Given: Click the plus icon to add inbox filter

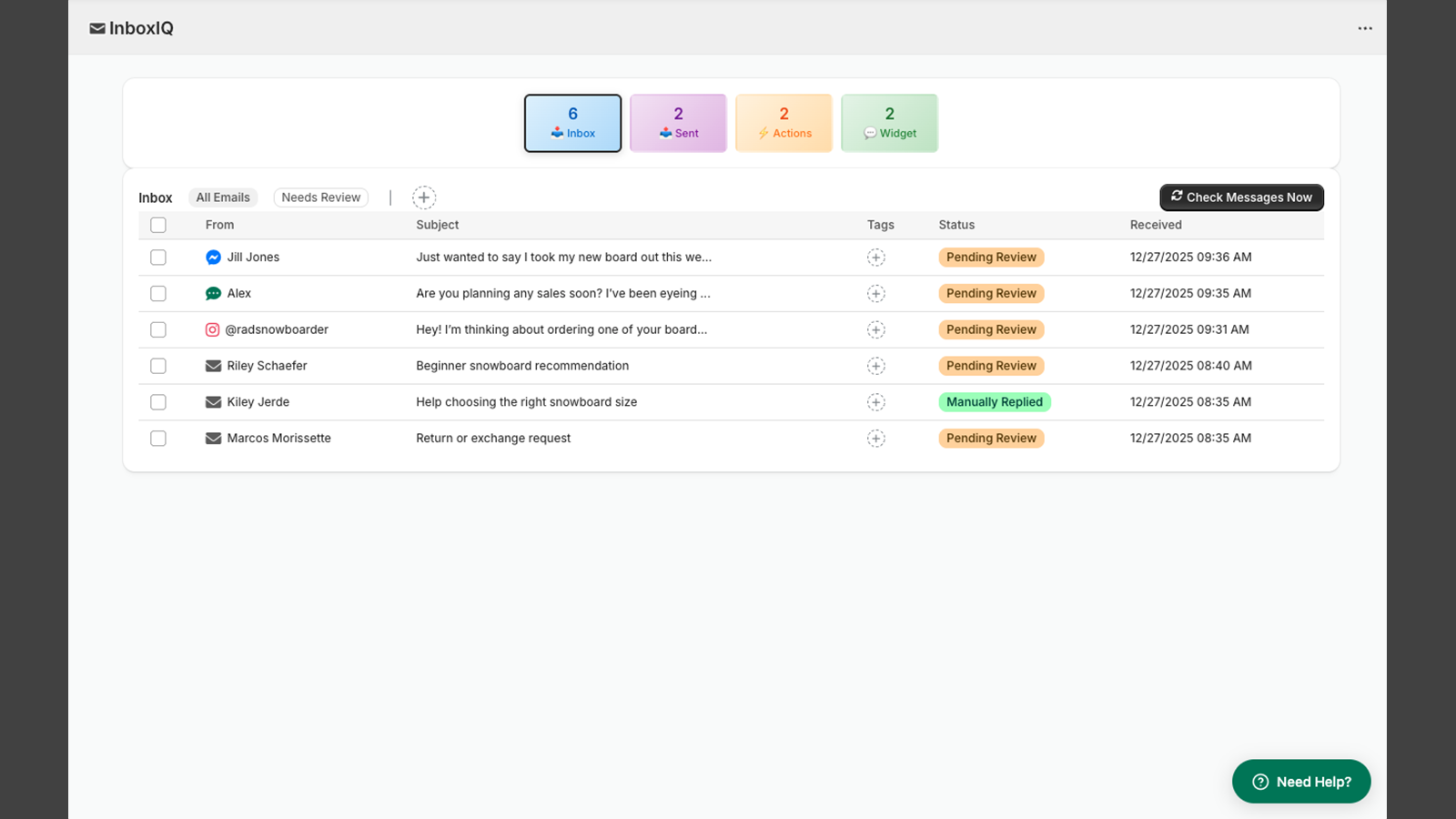Looking at the screenshot, I should pyautogui.click(x=423, y=197).
